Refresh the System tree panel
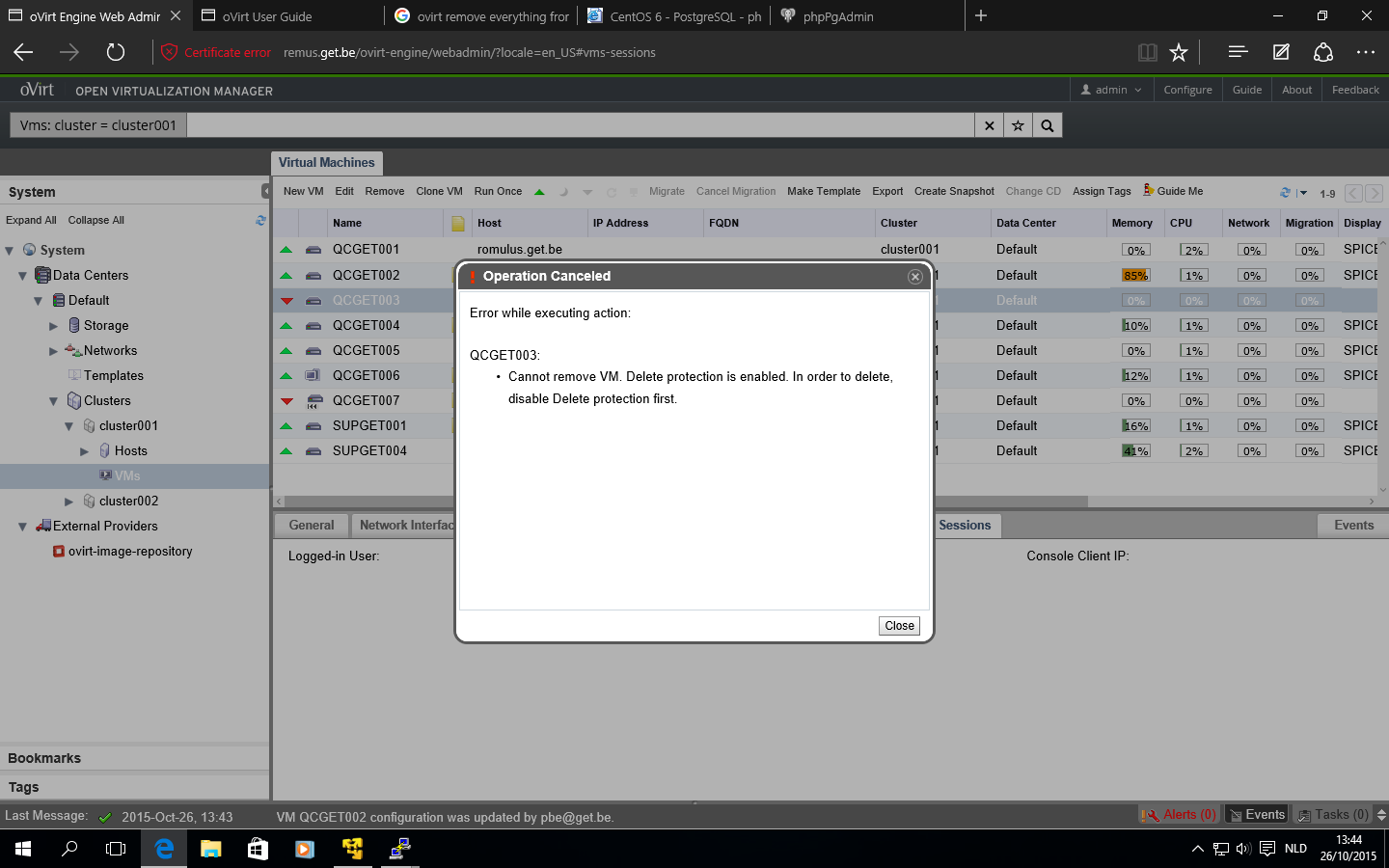This screenshot has height=868, width=1389. point(260,221)
